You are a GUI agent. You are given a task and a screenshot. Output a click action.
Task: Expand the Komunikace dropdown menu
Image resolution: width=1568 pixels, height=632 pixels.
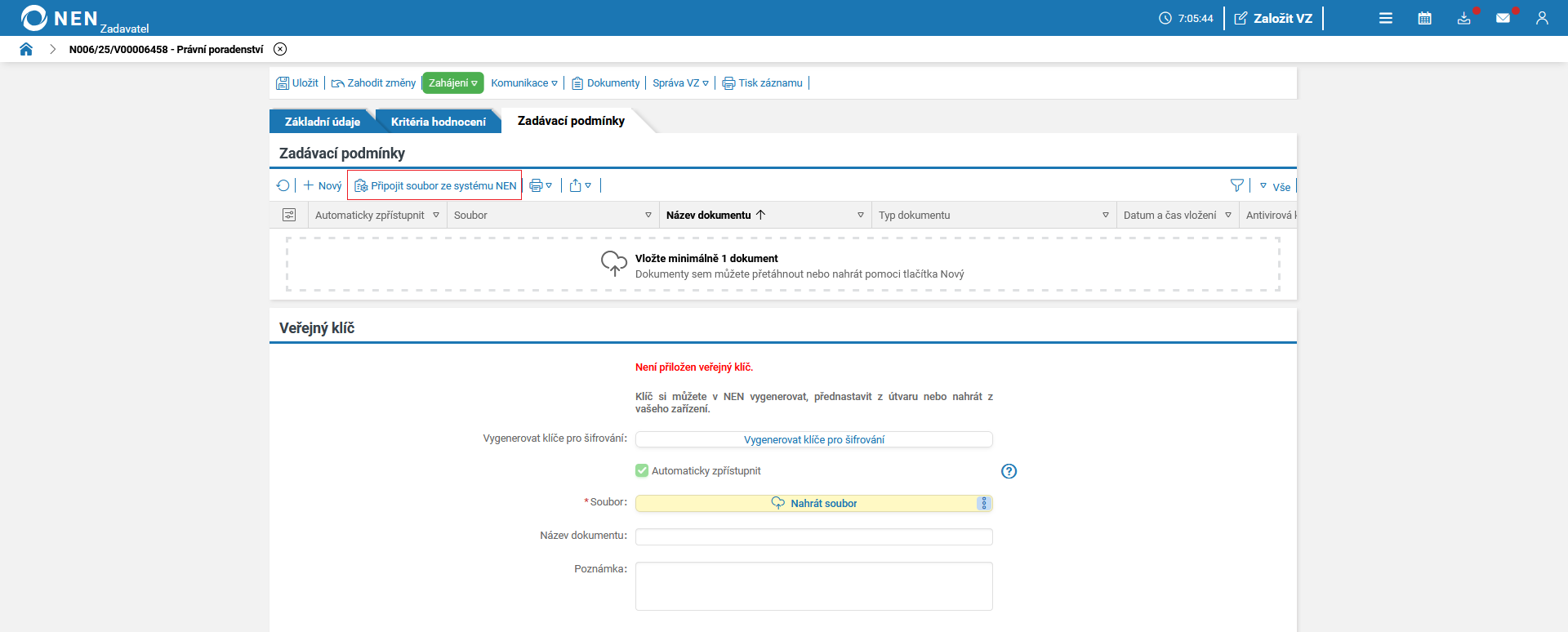(524, 83)
